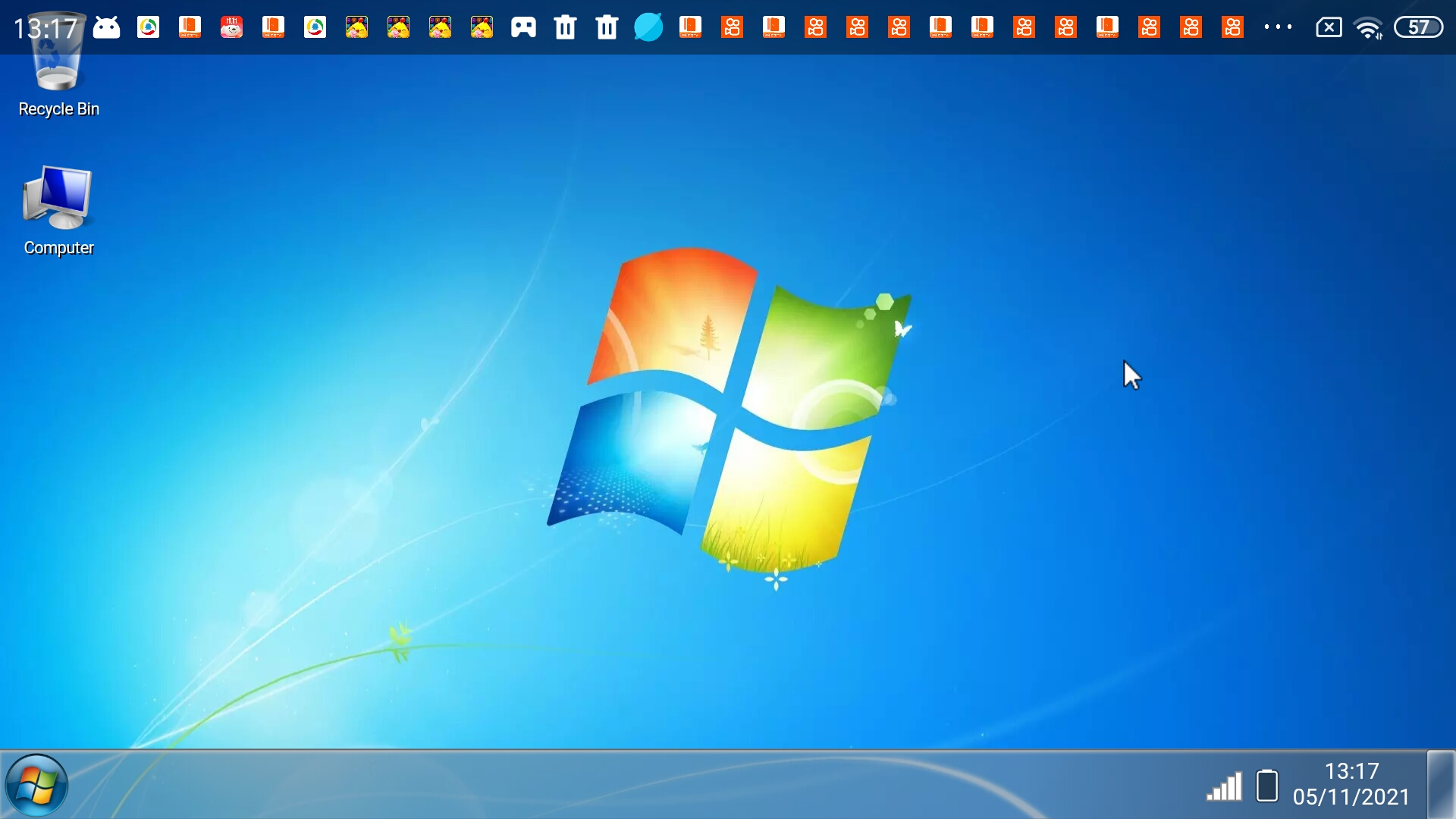The image size is (1456, 819).
Task: Tap the crossed-box status icon
Action: 1329,28
